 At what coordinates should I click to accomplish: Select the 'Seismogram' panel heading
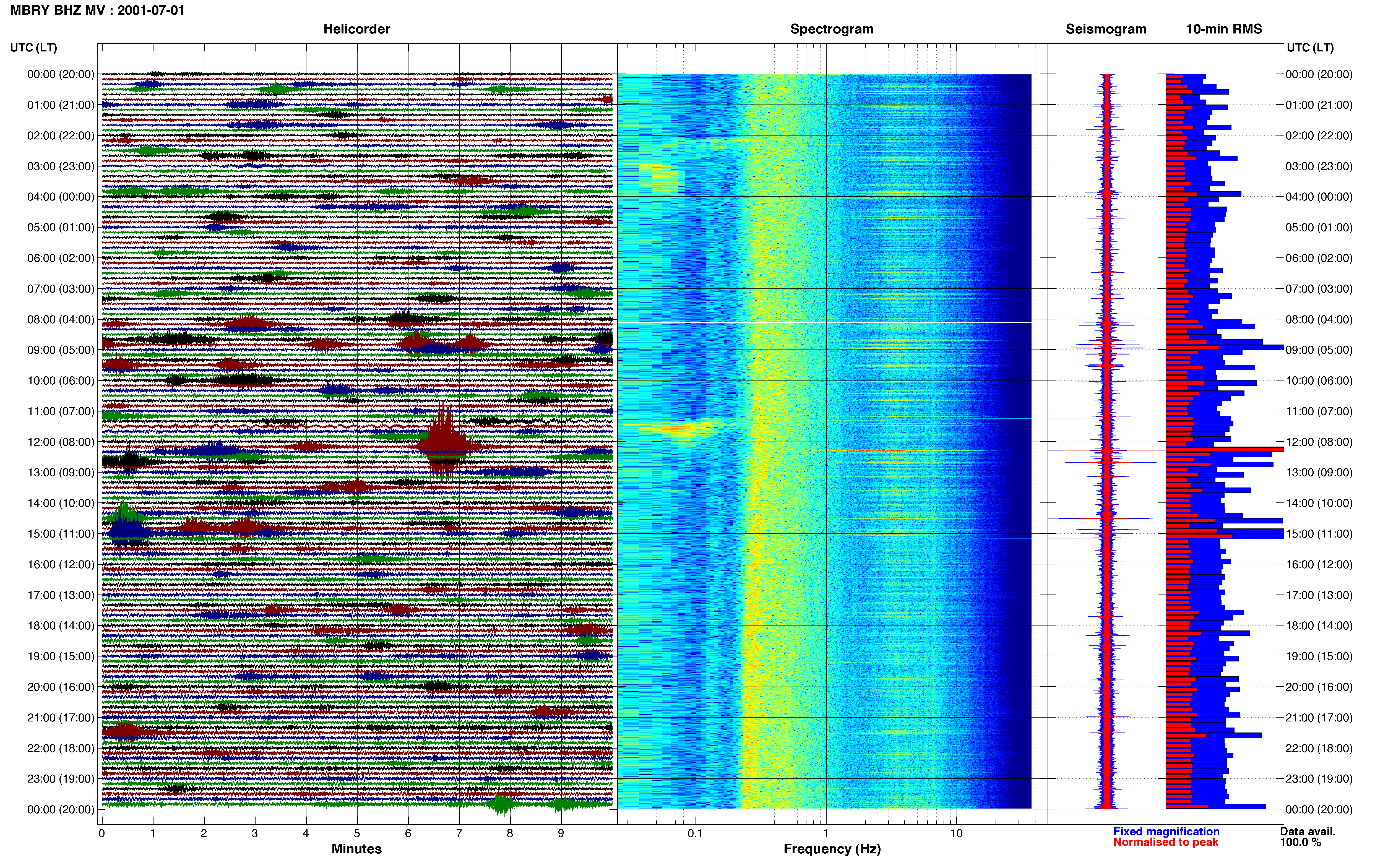(x=1106, y=29)
